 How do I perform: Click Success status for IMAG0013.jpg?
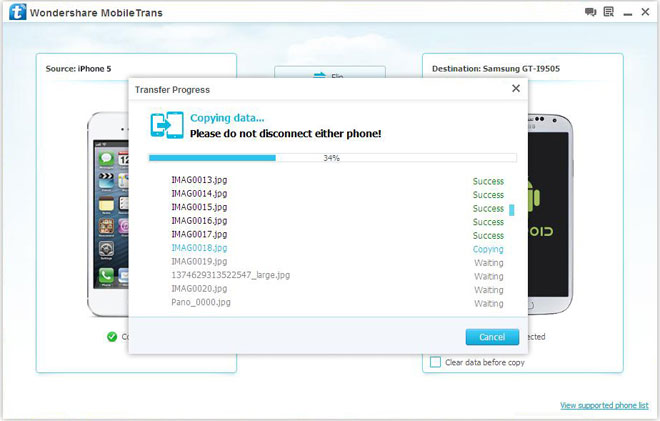488,181
